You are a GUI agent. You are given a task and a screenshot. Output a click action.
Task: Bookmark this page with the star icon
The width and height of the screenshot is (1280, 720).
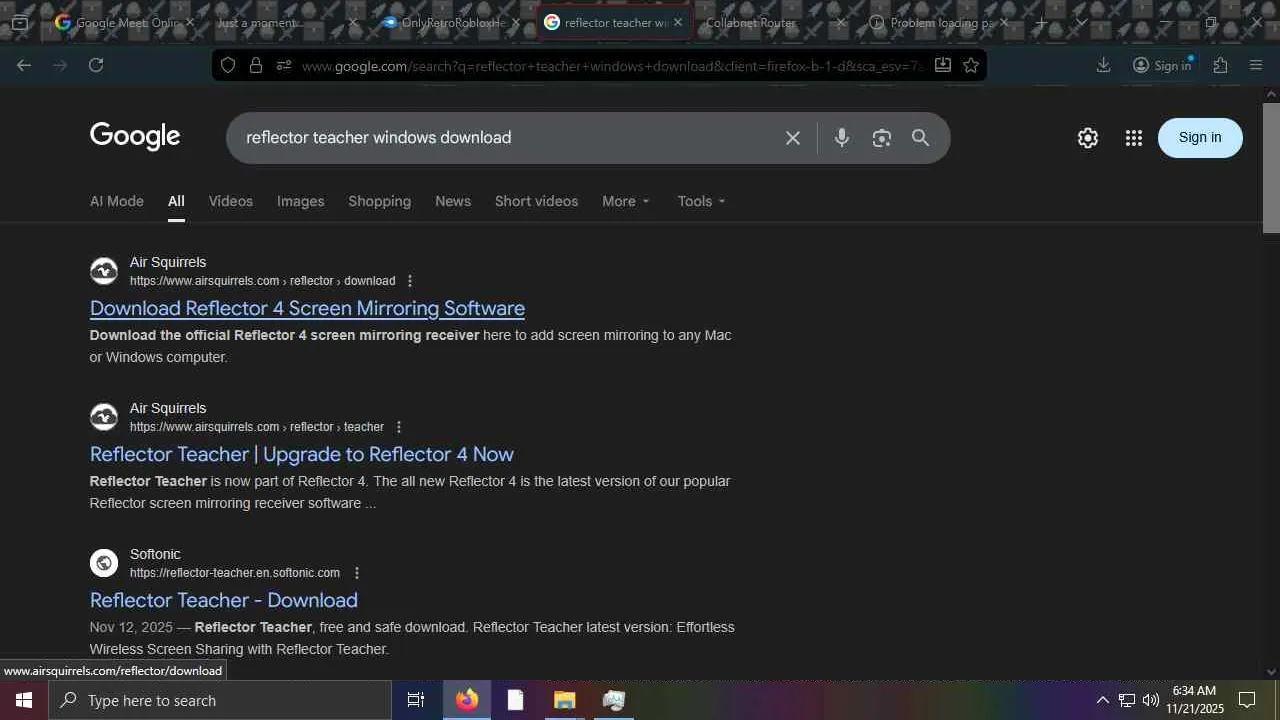click(x=971, y=65)
